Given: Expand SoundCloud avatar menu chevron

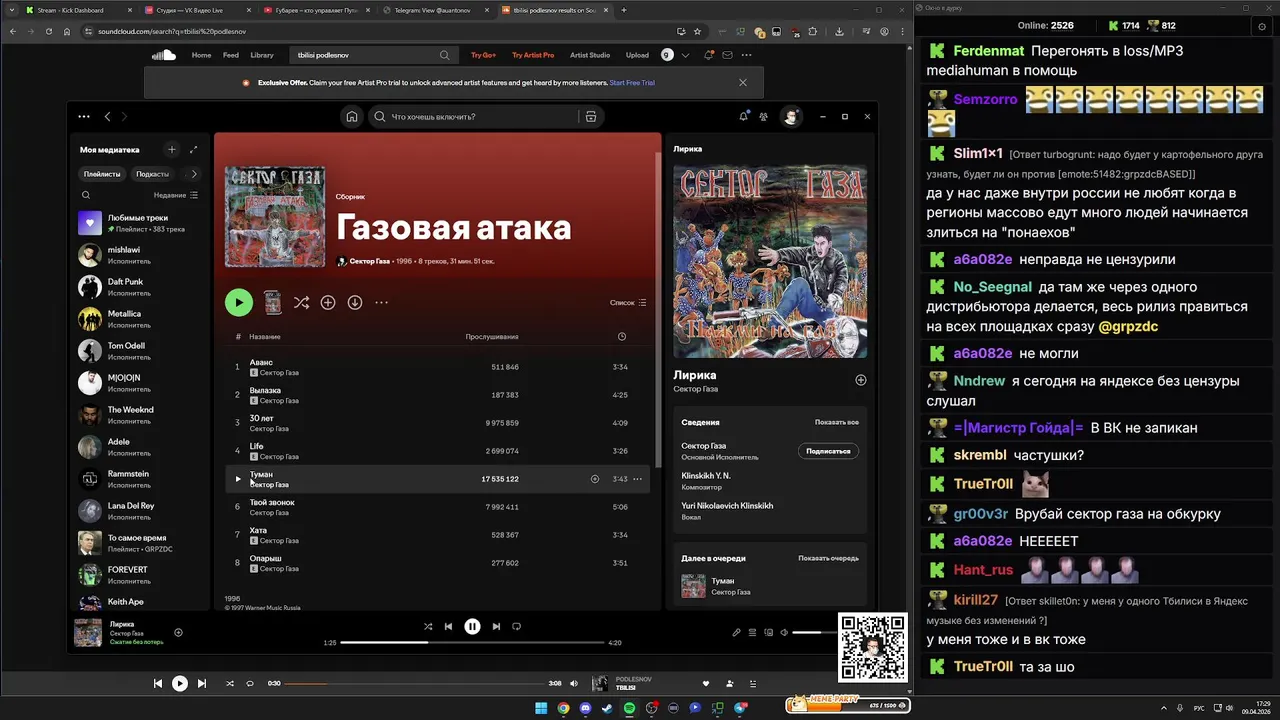Looking at the screenshot, I should click(685, 55).
